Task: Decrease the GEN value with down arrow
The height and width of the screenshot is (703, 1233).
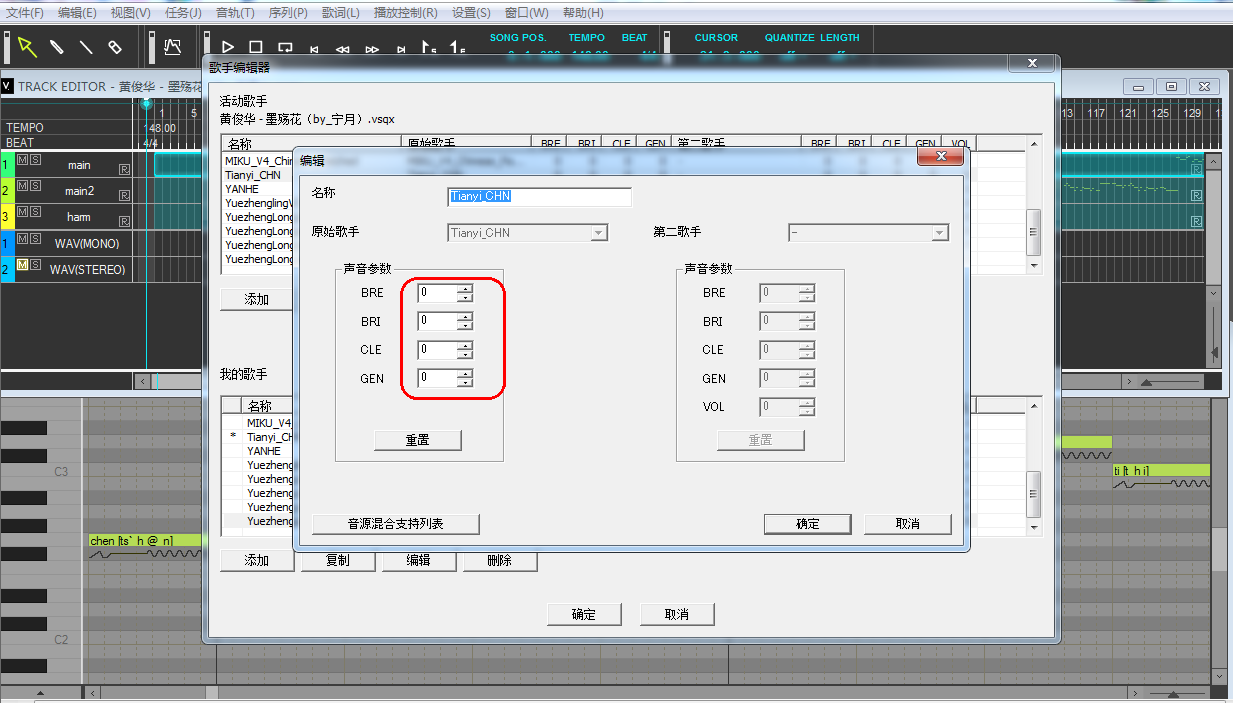Action: coord(465,383)
